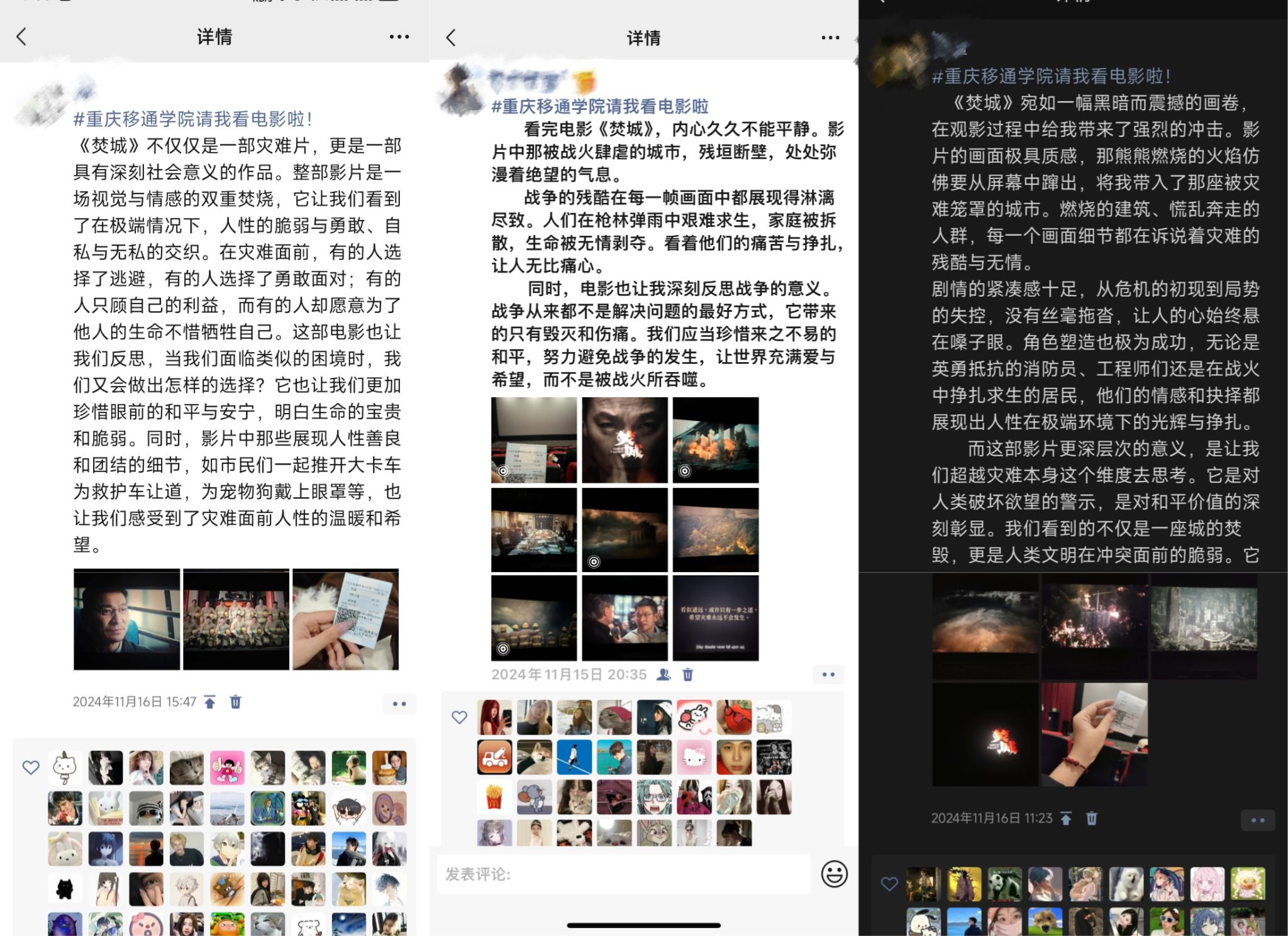The width and height of the screenshot is (1288, 936).
Task: Click the 发表评论 comment input field
Action: point(623,874)
